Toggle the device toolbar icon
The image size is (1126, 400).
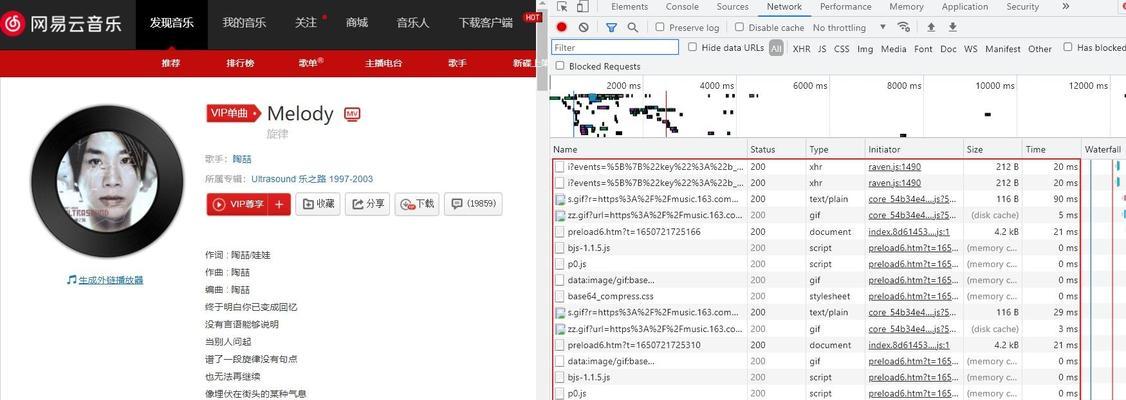point(583,6)
